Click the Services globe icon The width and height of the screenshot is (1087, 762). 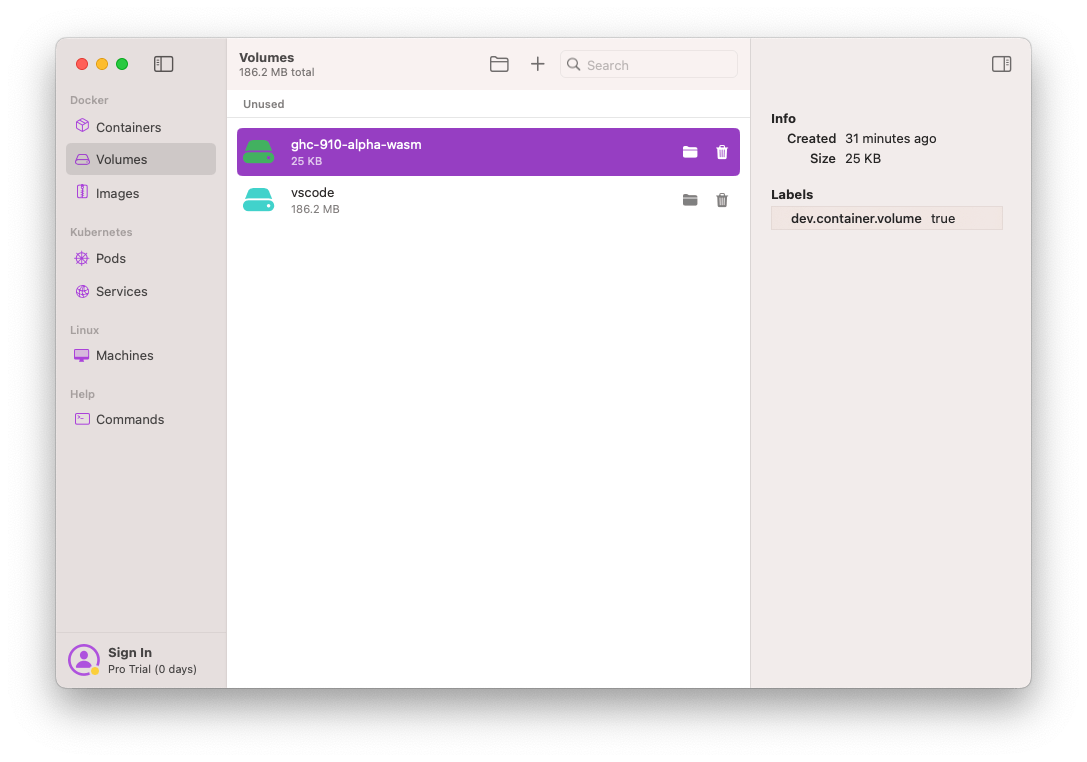[x=82, y=292]
